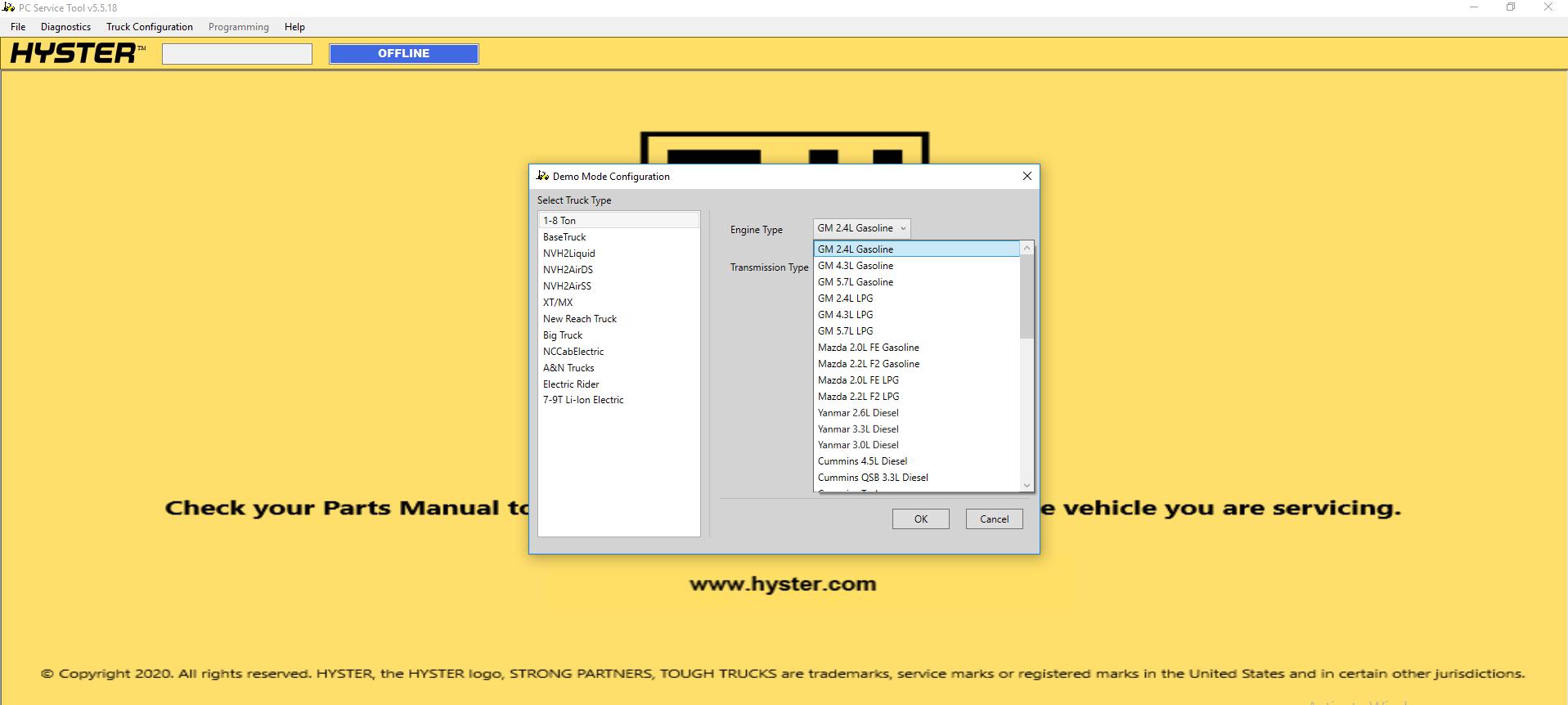1568x705 pixels.
Task: Select 7-9T Li-Ion Electric truck type
Action: tap(618, 400)
